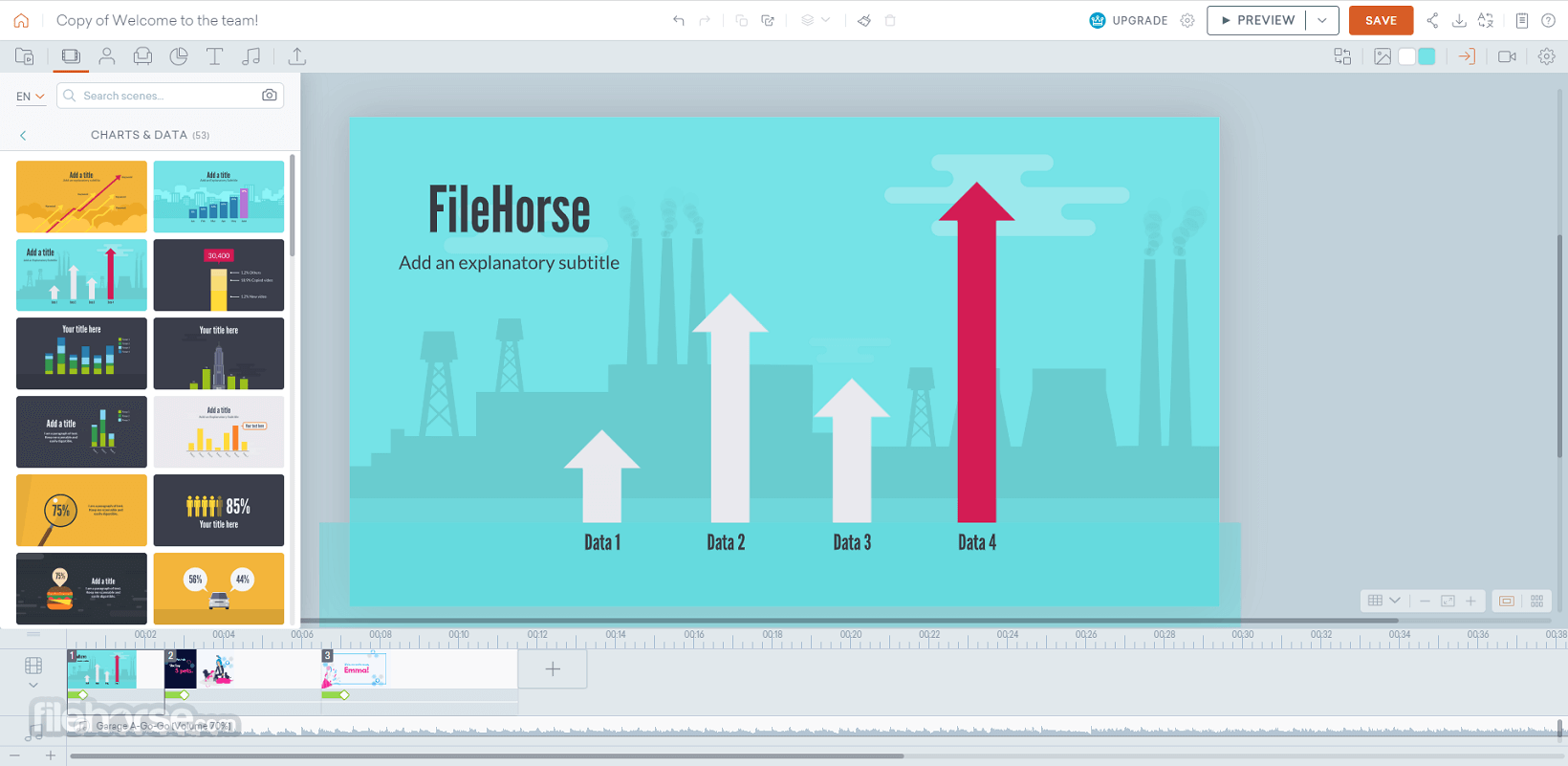Switch to single slide view mode
Image resolution: width=1568 pixels, height=766 pixels.
click(1507, 601)
